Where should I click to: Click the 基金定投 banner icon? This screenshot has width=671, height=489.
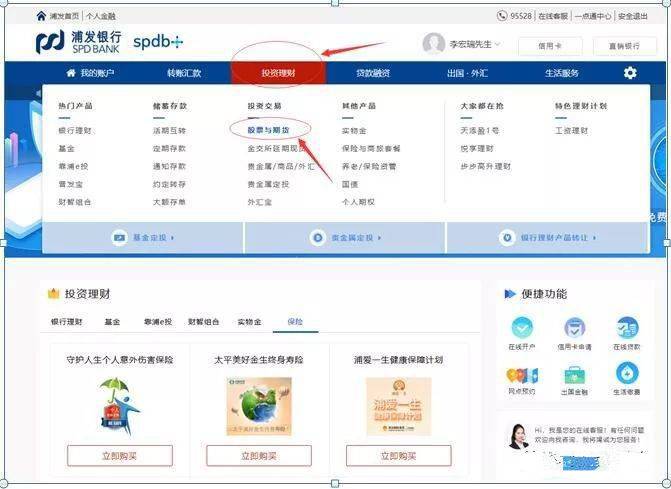click(119, 237)
